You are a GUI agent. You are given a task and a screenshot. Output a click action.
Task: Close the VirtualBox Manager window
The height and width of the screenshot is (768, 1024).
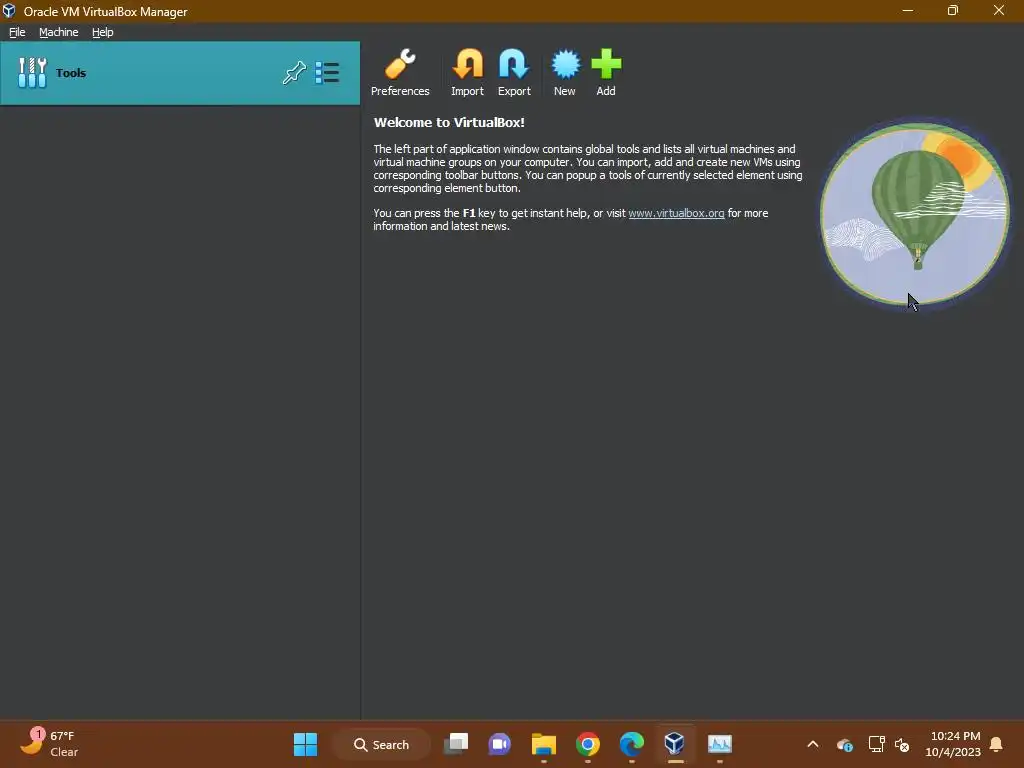[999, 10]
